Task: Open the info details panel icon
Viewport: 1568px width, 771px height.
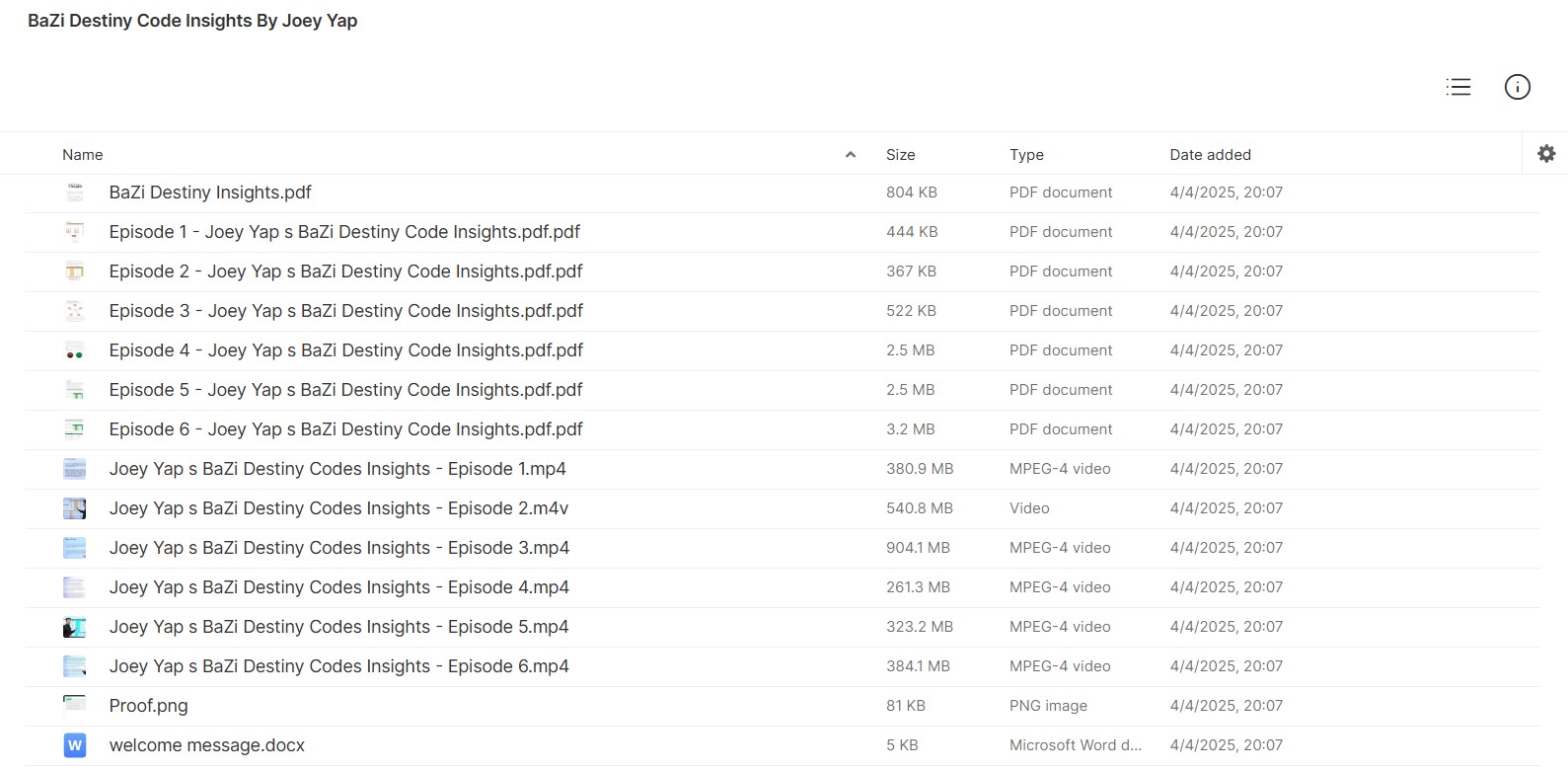Action: pos(1517,87)
